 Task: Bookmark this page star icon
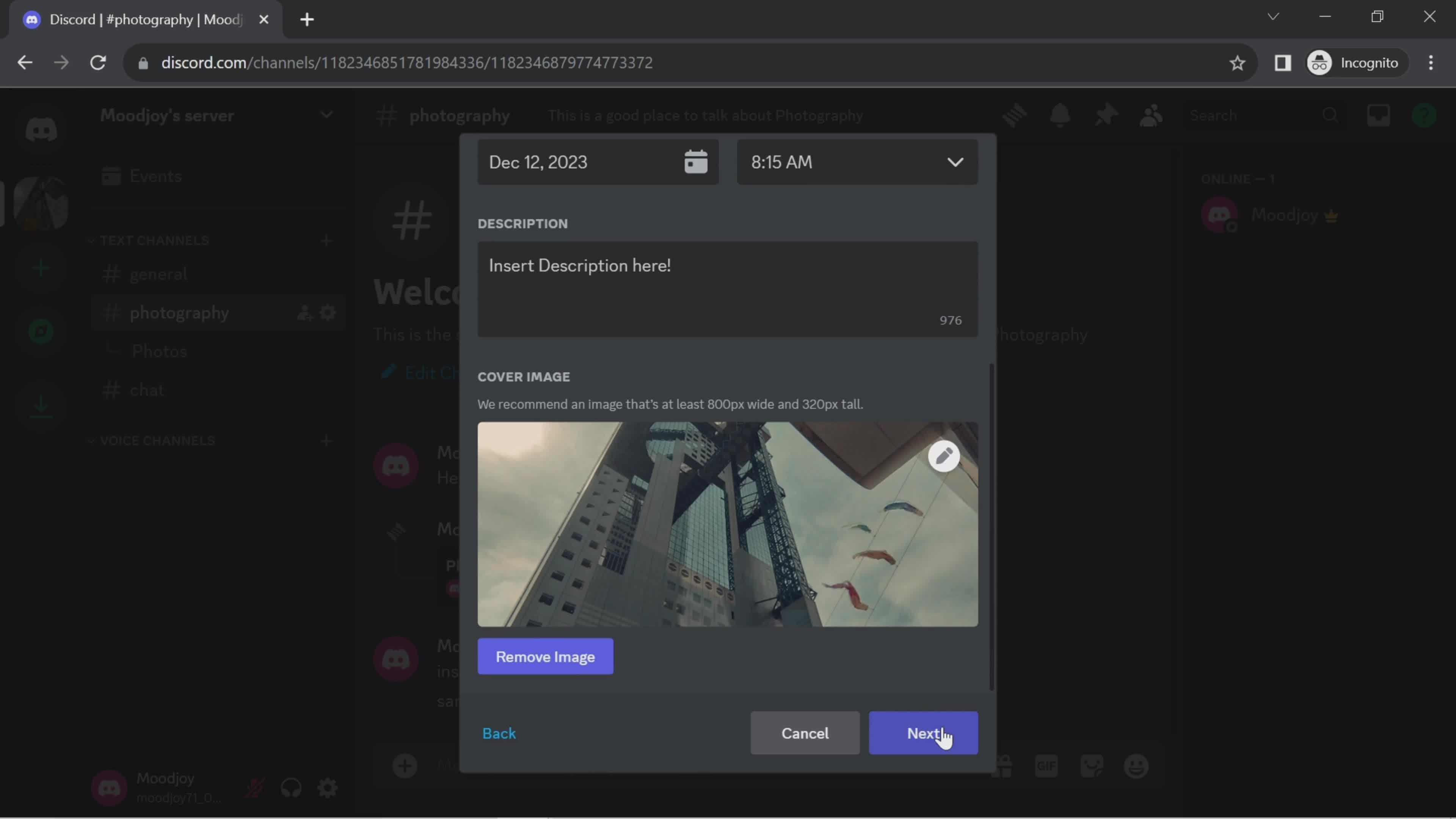pyautogui.click(x=1237, y=62)
